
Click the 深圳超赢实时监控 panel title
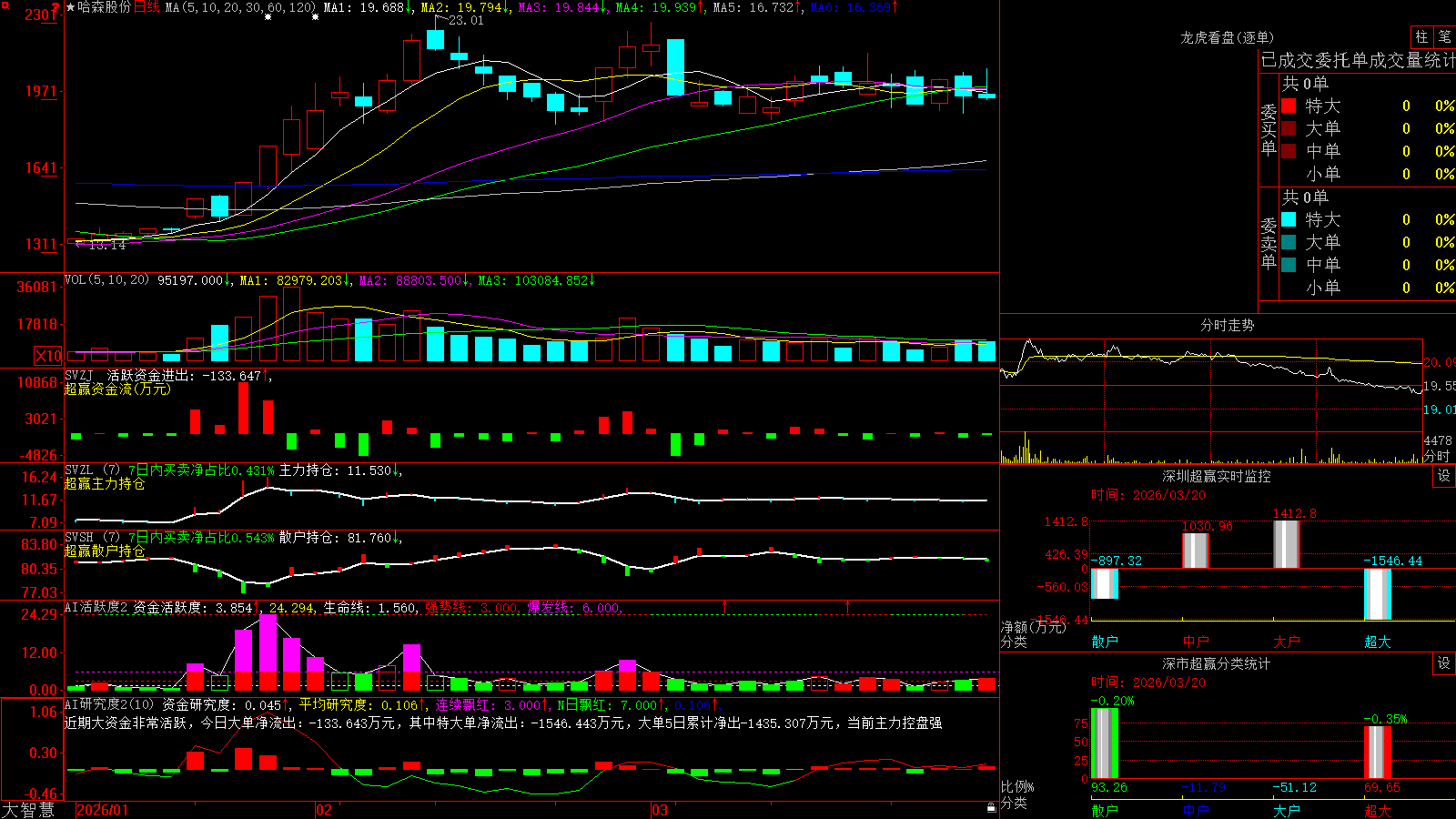[1217, 476]
